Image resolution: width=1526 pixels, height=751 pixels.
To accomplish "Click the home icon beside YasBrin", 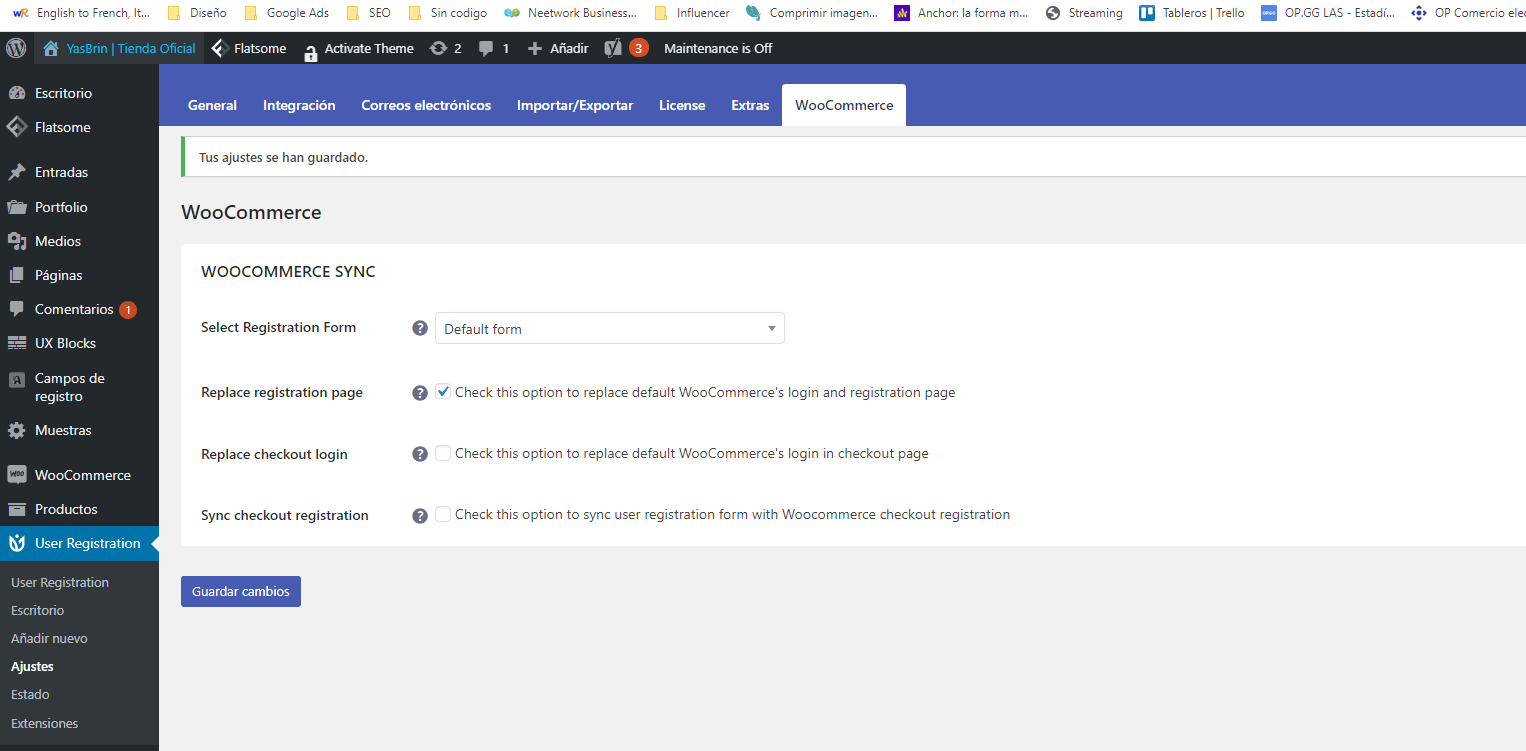I will pos(51,48).
